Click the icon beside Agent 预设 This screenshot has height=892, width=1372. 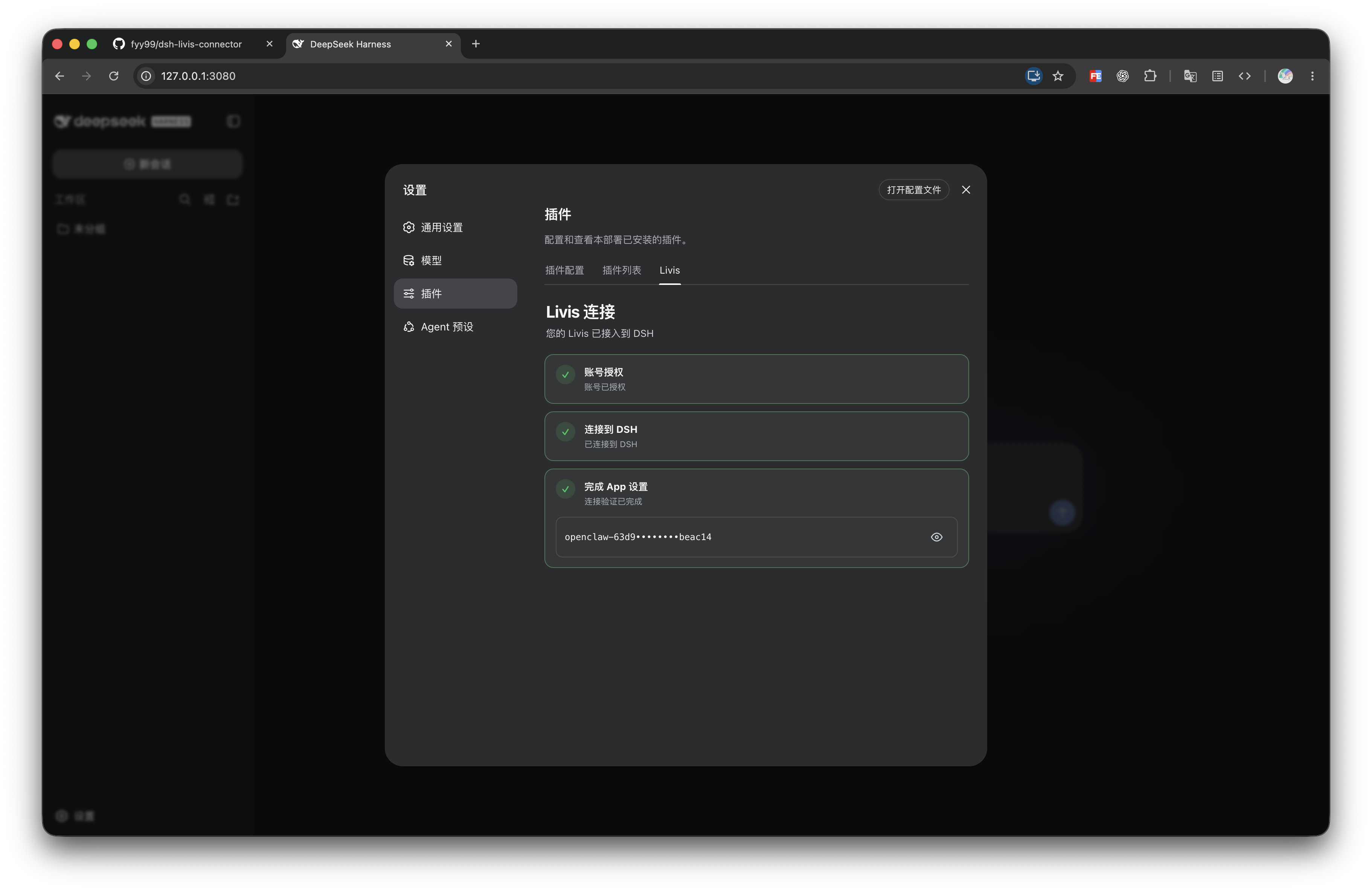(409, 327)
